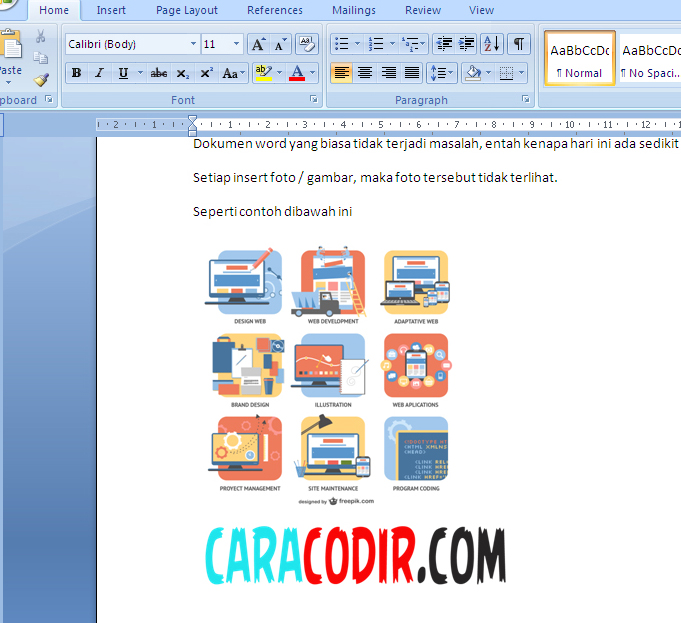Image resolution: width=681 pixels, height=623 pixels.
Task: Open Font dialog box launcher
Action: [314, 99]
